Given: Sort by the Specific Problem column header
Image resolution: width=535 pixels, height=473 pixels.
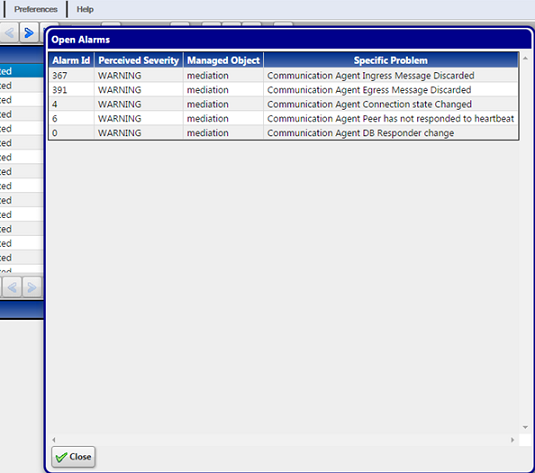Looking at the screenshot, I should [391, 60].
